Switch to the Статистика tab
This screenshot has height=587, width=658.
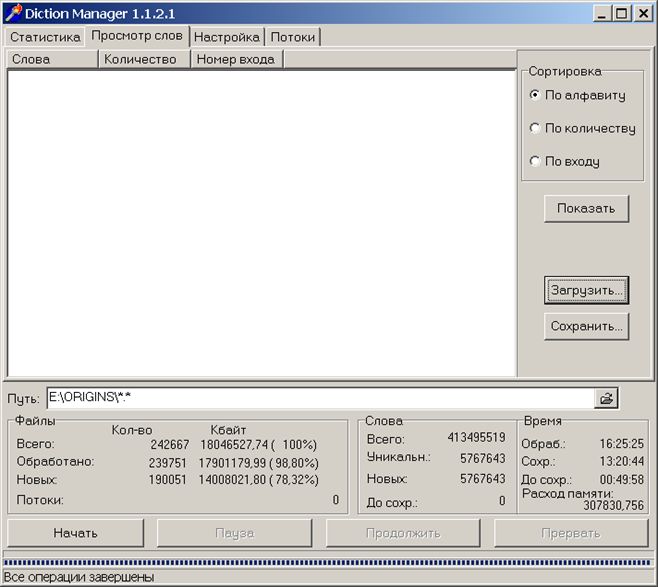pyautogui.click(x=45, y=37)
